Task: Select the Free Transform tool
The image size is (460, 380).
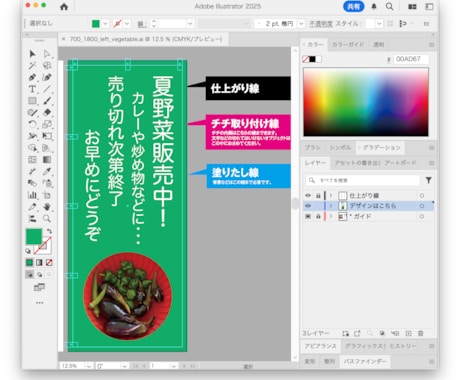Action: tap(47, 136)
